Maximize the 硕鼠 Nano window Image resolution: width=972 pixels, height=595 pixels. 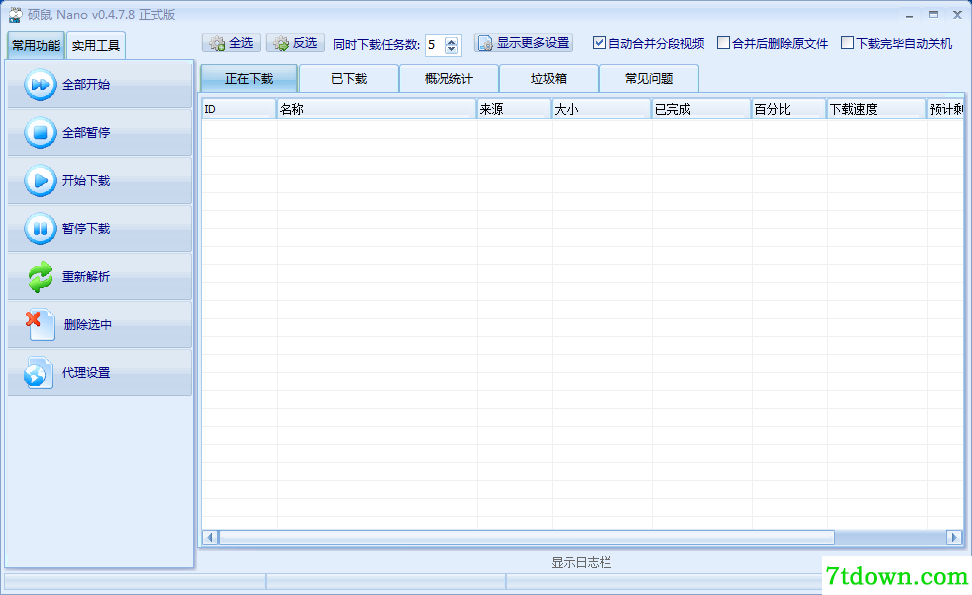pos(933,15)
